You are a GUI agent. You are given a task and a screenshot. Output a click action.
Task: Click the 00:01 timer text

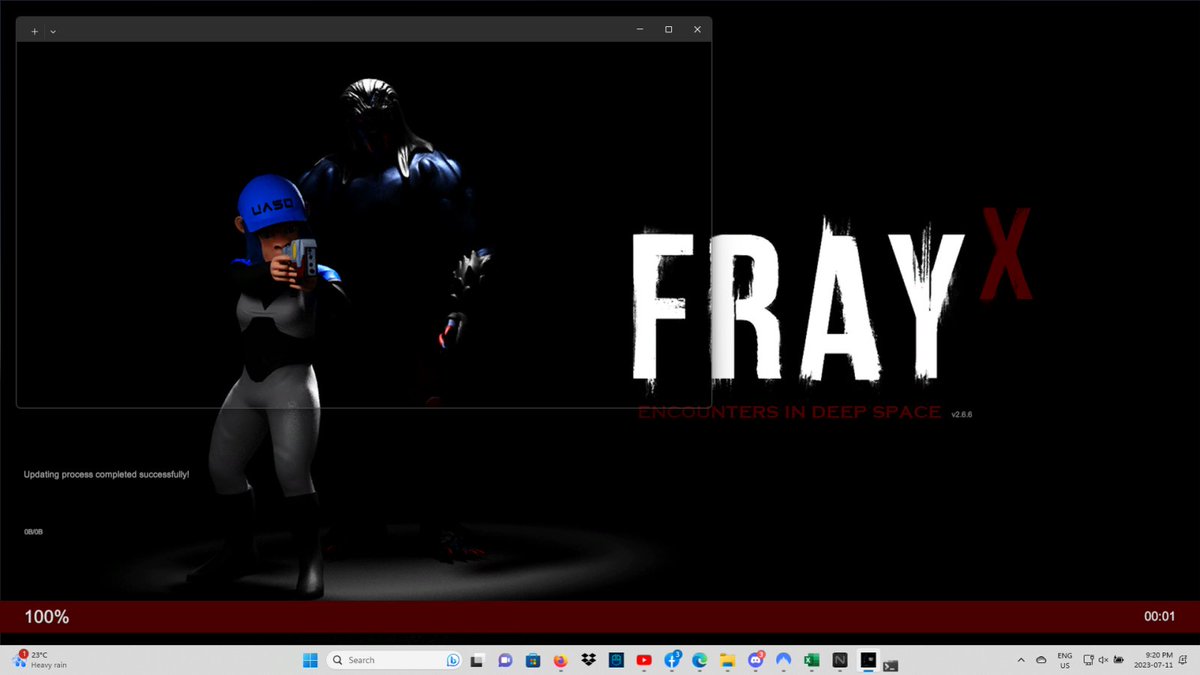point(1159,617)
